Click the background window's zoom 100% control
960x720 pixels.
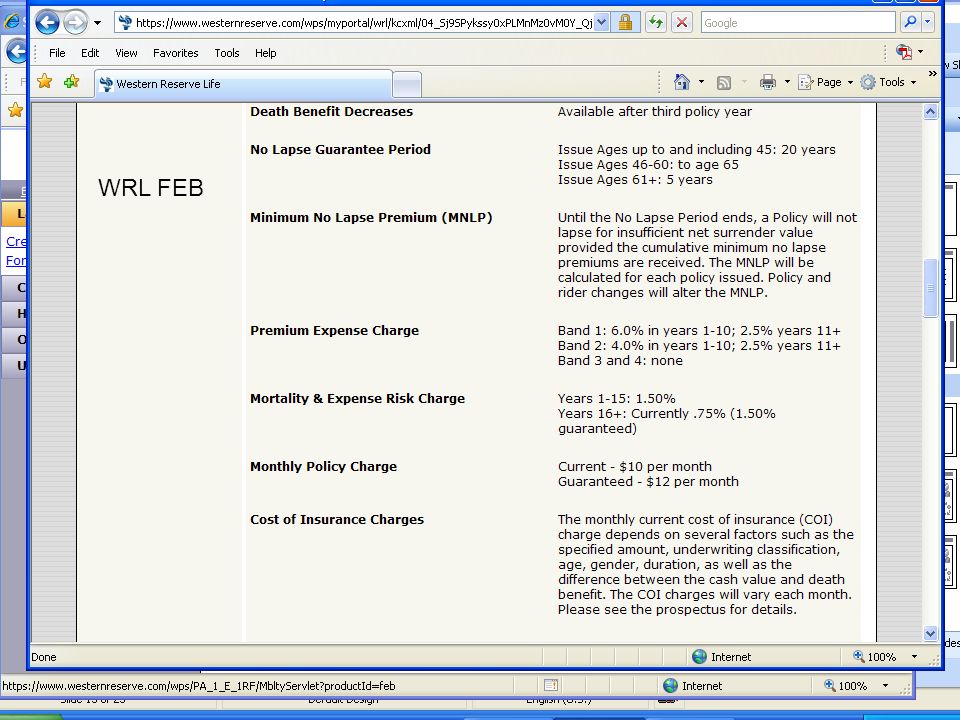click(x=846, y=686)
